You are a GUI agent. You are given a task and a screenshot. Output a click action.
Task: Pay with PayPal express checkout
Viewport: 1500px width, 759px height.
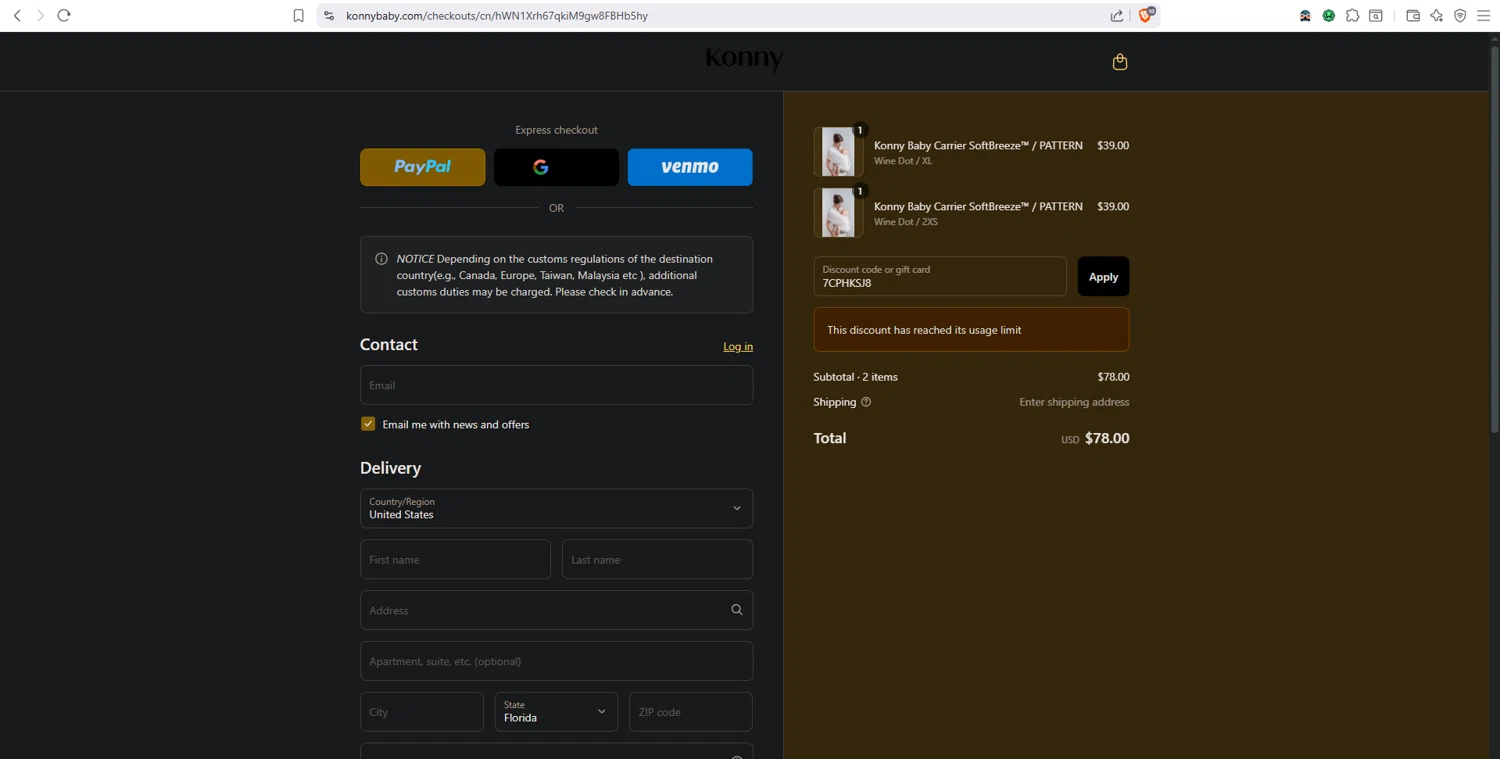point(423,167)
